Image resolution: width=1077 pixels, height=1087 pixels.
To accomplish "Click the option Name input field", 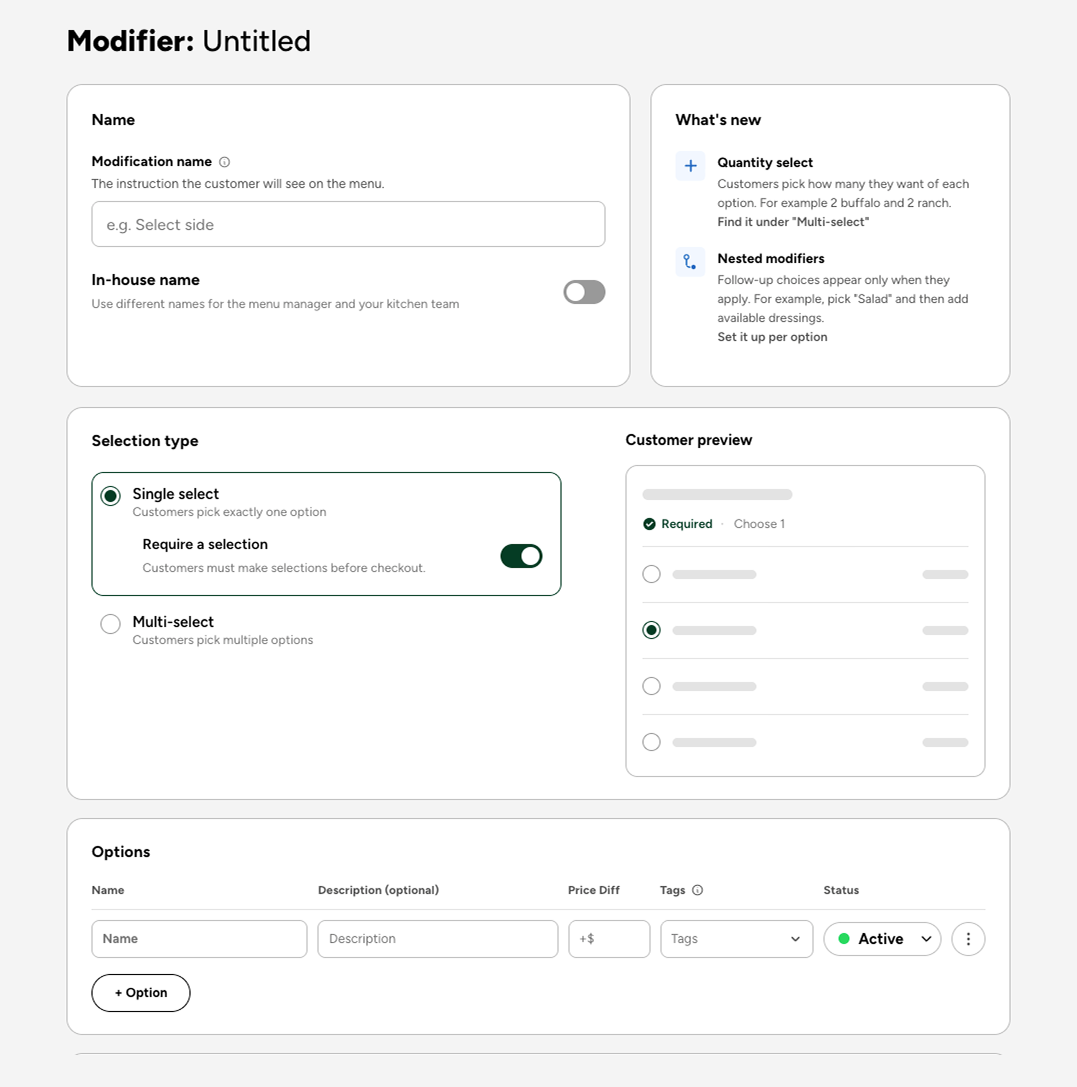I will [199, 939].
